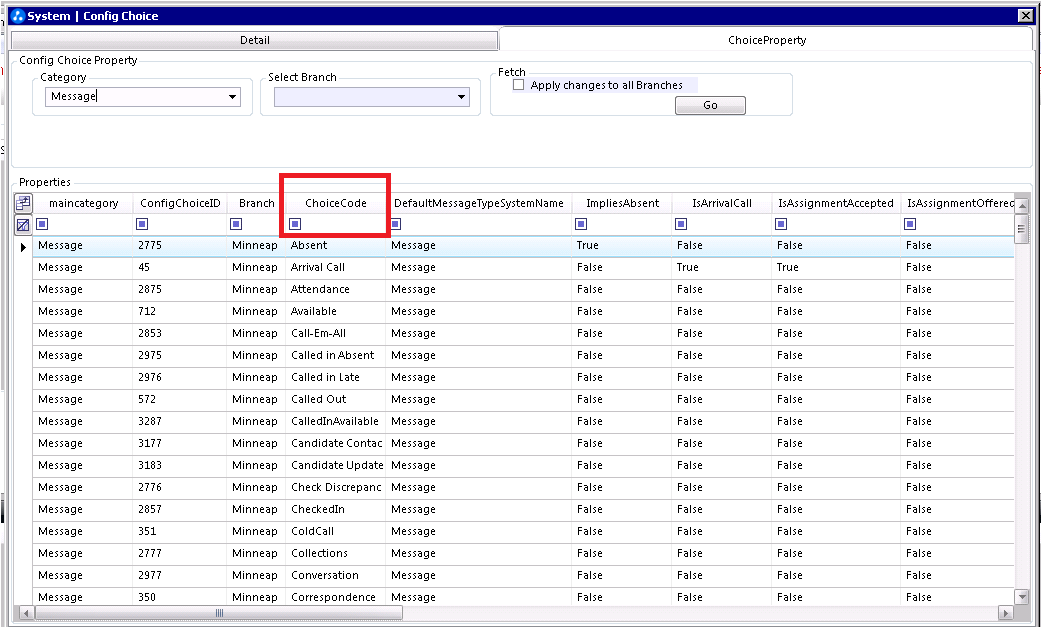Click the Go button
Image resolution: width=1041 pixels, height=627 pixels.
(x=710, y=105)
